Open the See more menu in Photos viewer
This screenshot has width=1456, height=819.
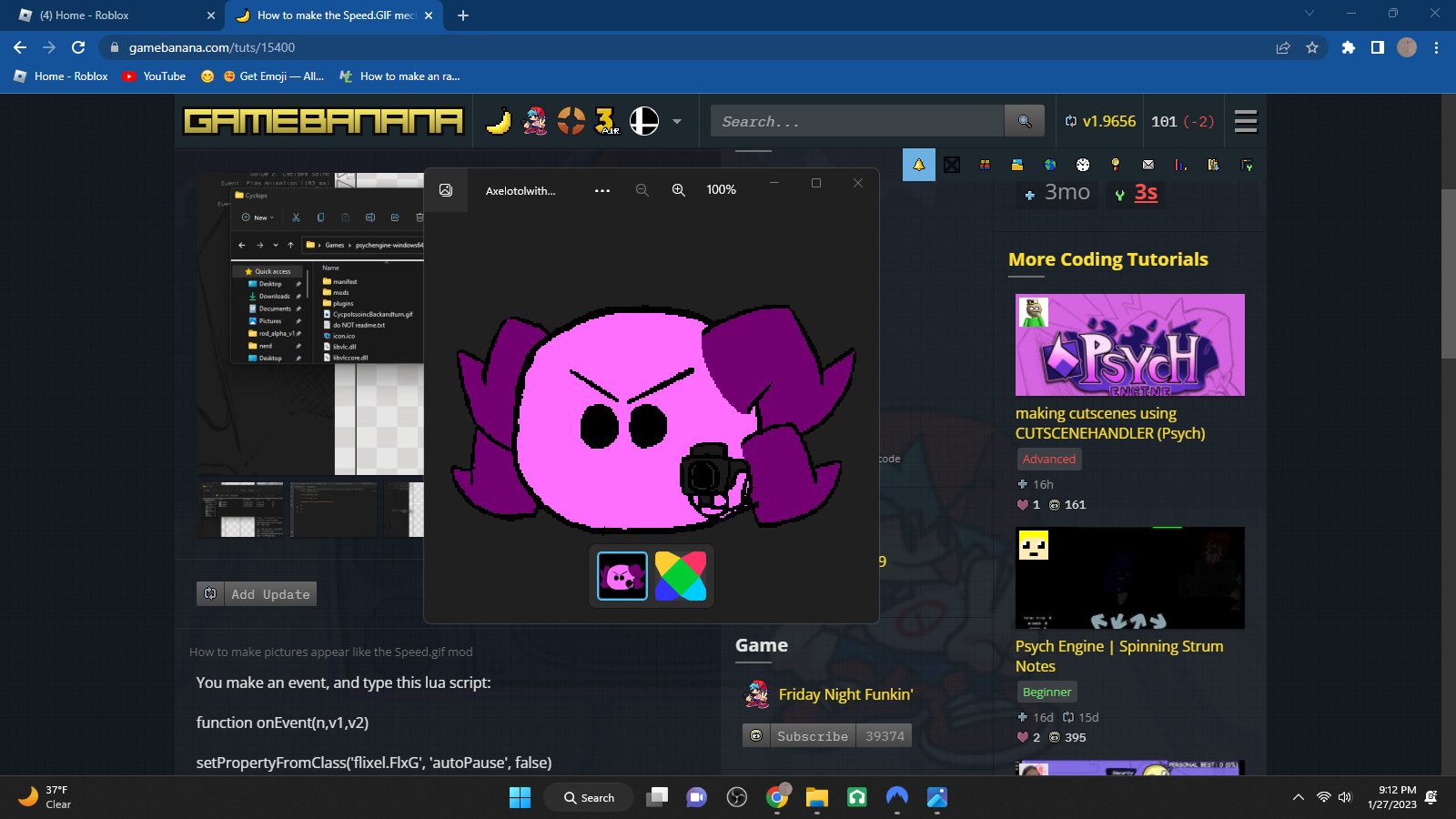(x=602, y=189)
